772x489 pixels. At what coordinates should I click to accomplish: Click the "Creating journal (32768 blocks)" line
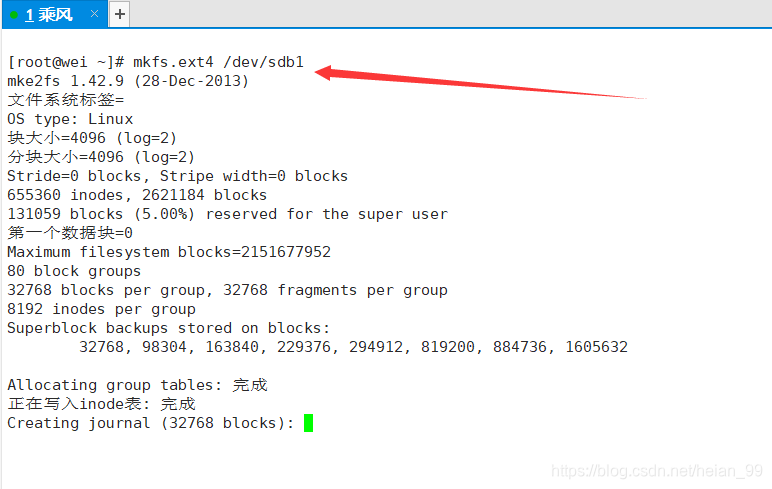tap(151, 423)
